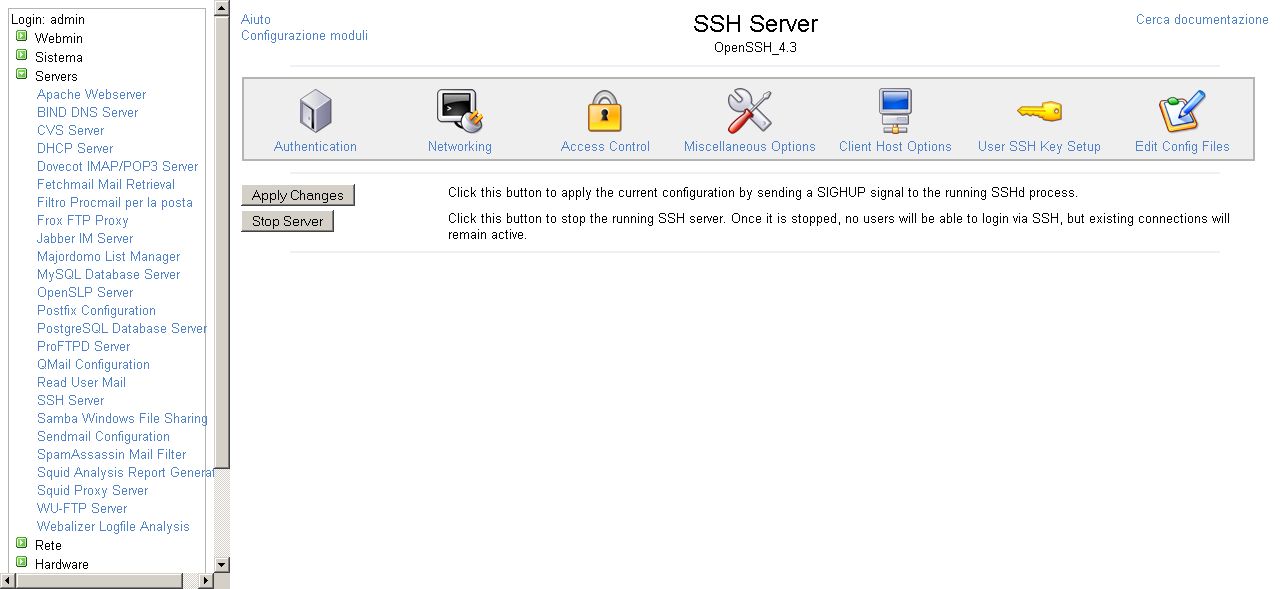Open the Authentication server tower icon

click(x=315, y=111)
